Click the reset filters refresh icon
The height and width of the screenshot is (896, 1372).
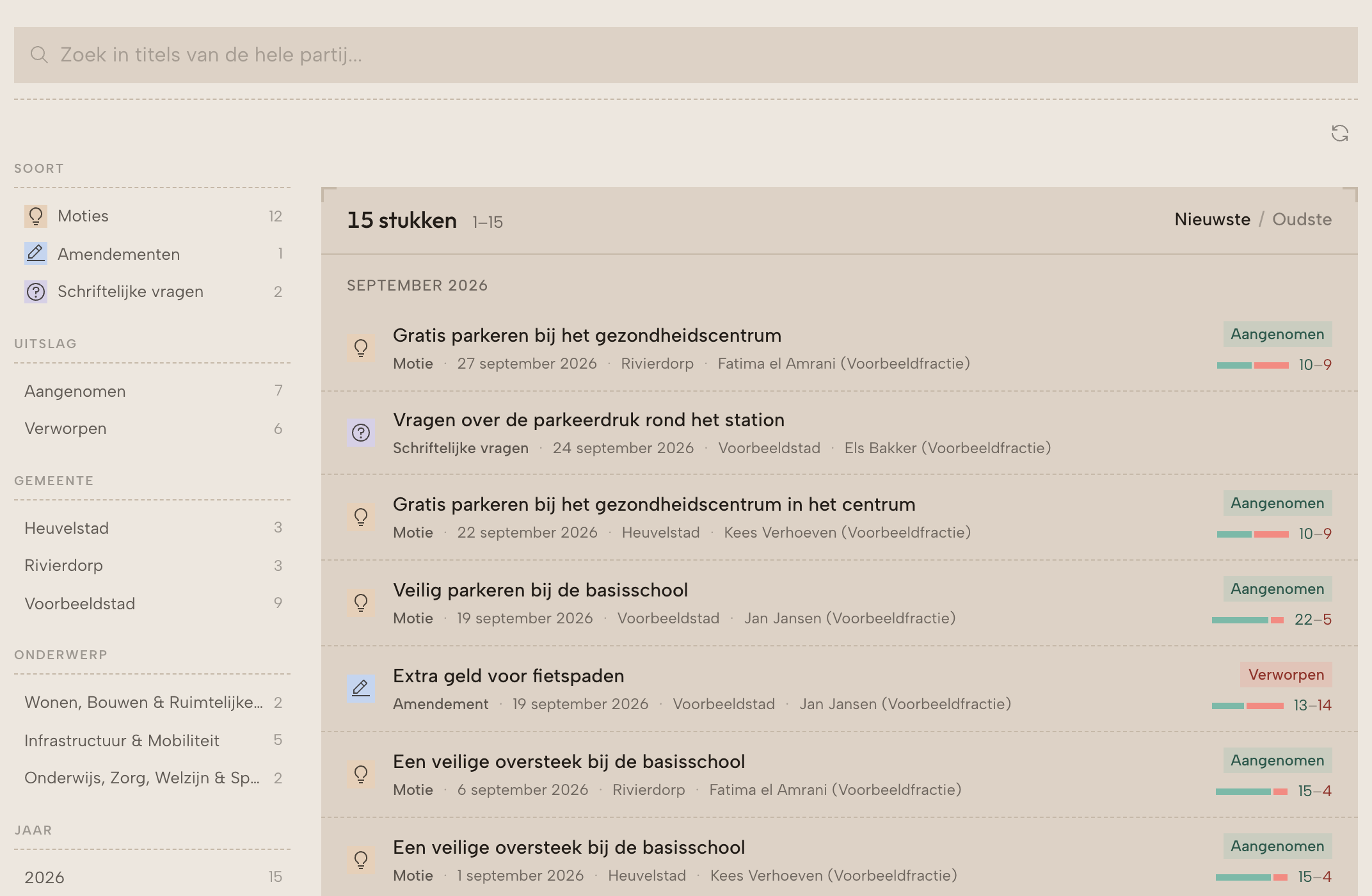pos(1339,133)
